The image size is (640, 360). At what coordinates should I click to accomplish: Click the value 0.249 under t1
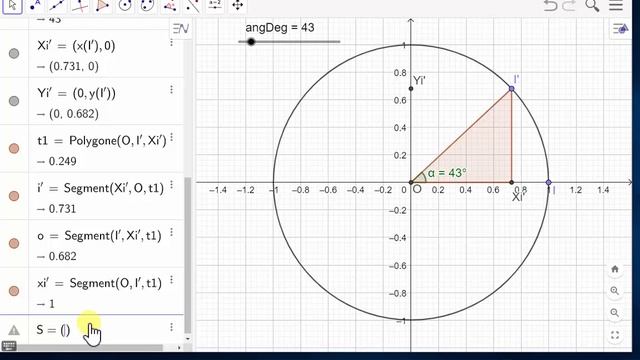click(62, 161)
